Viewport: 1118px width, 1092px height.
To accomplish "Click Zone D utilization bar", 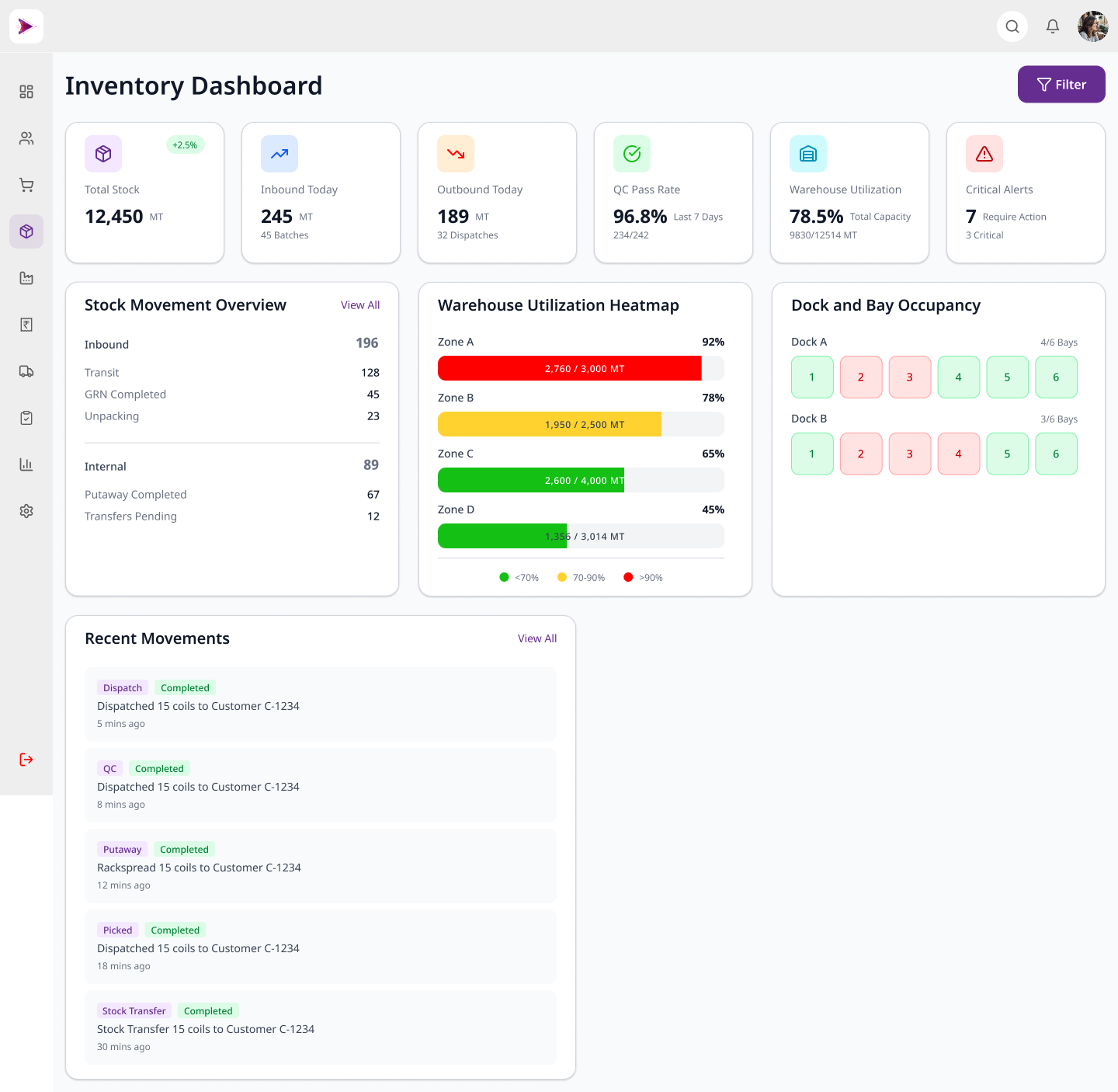I will (x=581, y=536).
